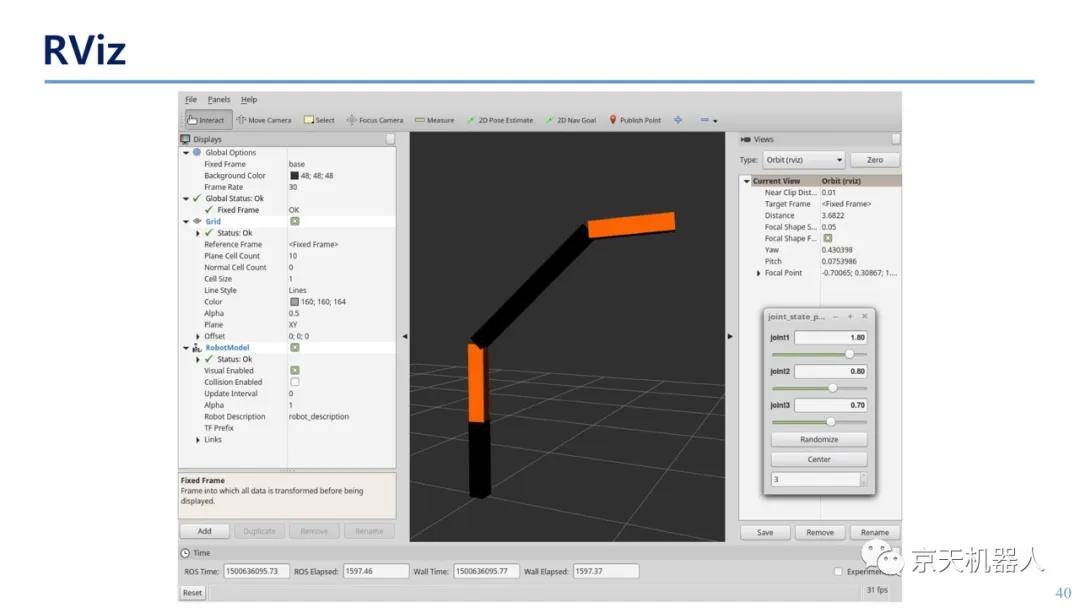The image size is (1080, 608).
Task: Collapse the Global Status: Ok node
Action: coord(186,199)
